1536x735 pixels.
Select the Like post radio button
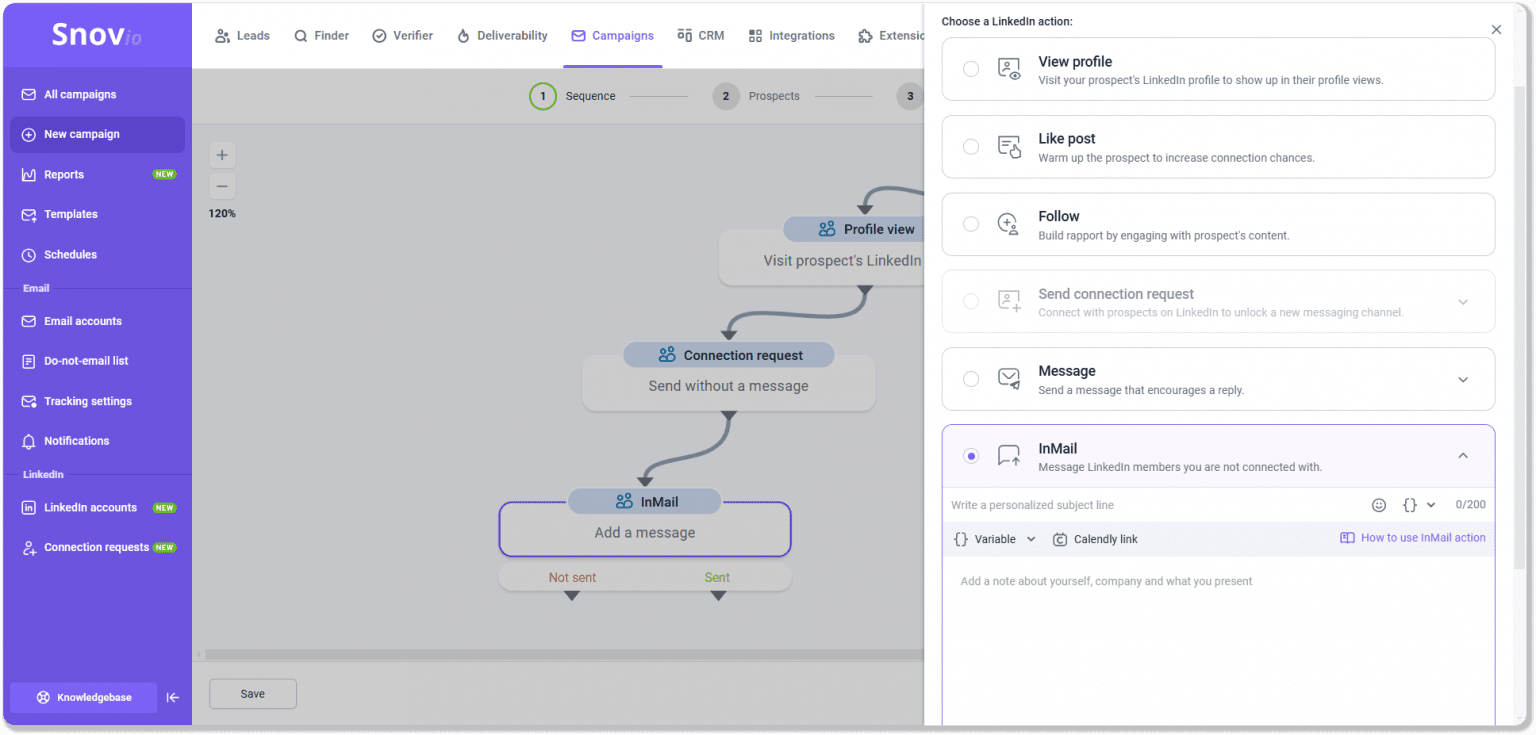point(971,147)
